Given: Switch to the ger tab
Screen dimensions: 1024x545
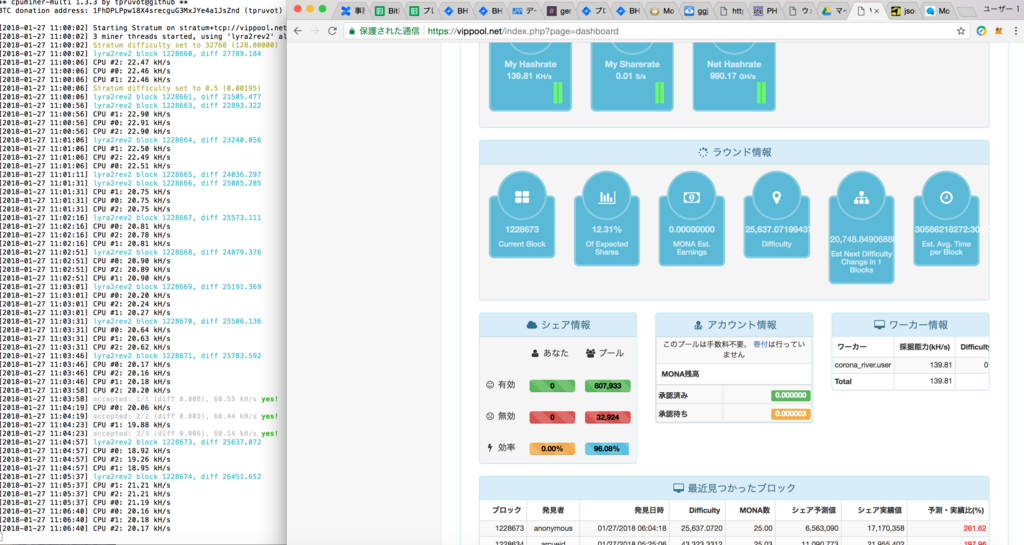Looking at the screenshot, I should pos(560,11).
